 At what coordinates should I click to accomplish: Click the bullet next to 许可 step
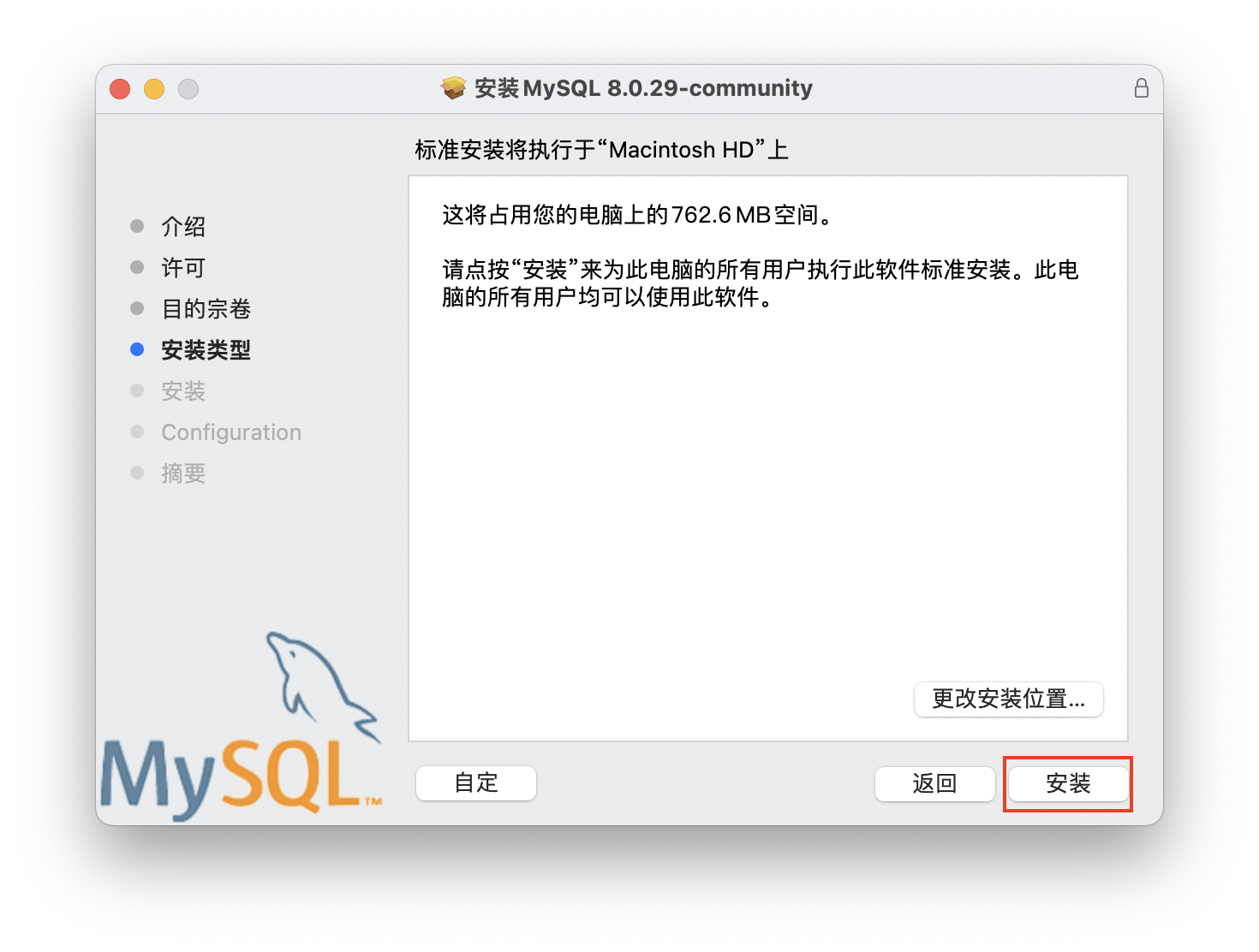click(x=137, y=267)
